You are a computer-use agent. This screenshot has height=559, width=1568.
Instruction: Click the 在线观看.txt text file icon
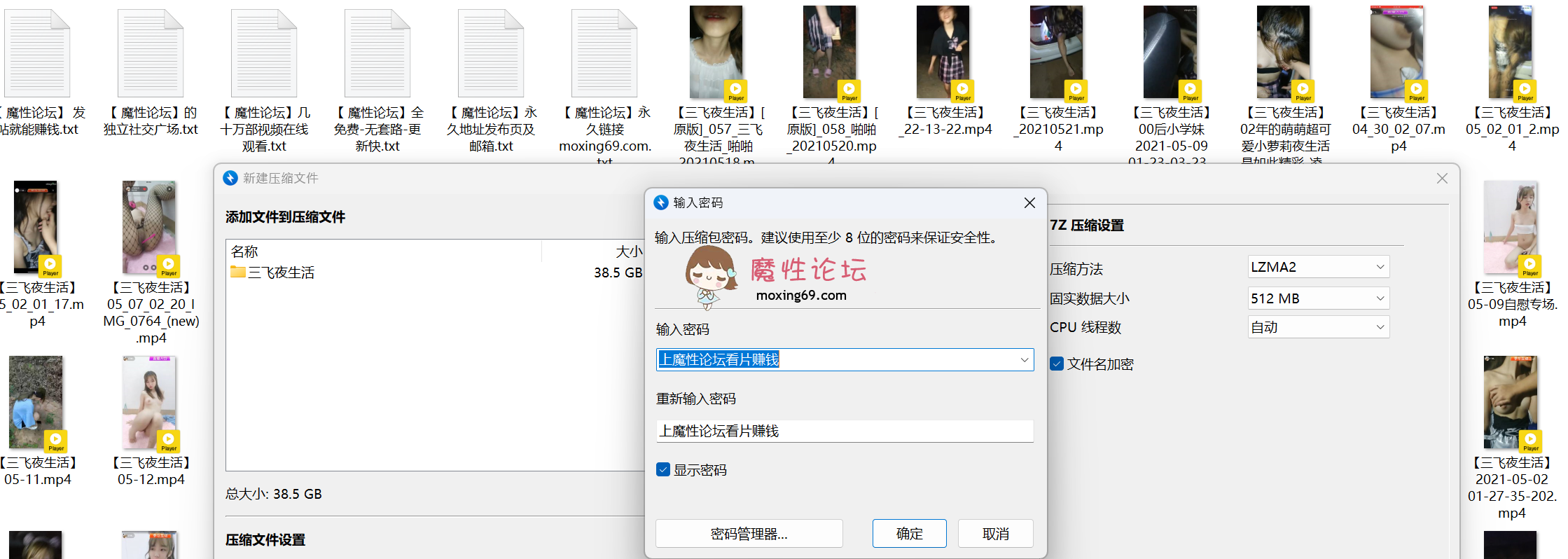tap(264, 54)
